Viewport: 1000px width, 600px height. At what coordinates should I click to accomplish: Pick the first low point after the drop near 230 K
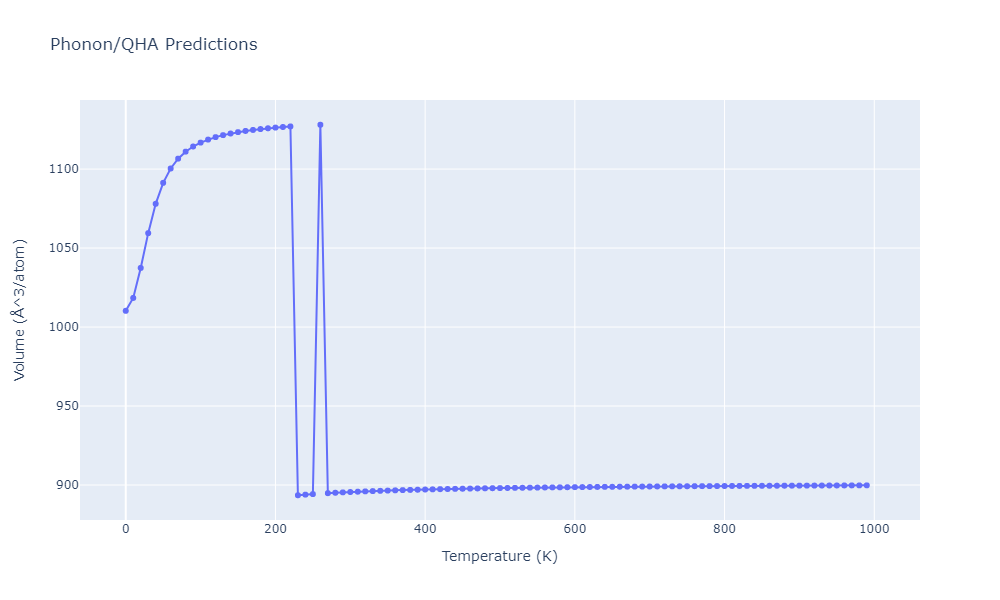click(x=298, y=495)
